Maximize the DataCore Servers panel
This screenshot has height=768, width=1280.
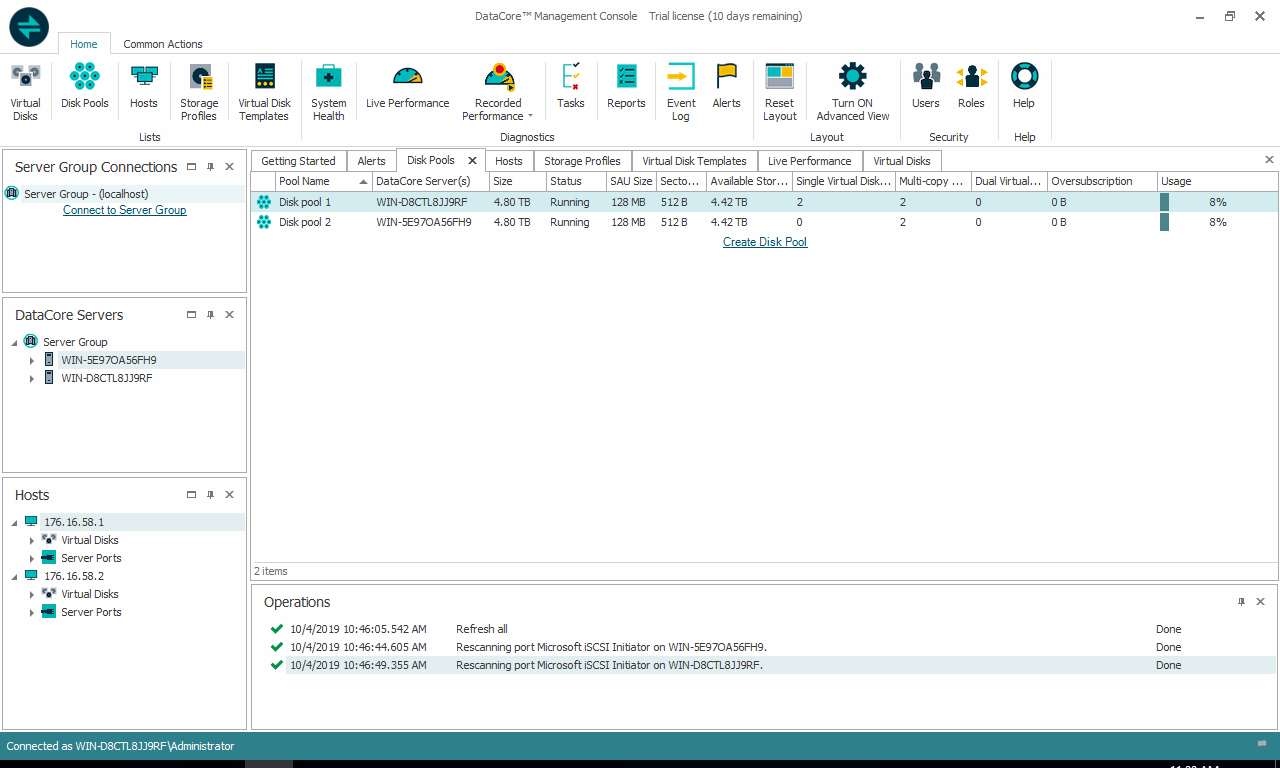point(191,315)
